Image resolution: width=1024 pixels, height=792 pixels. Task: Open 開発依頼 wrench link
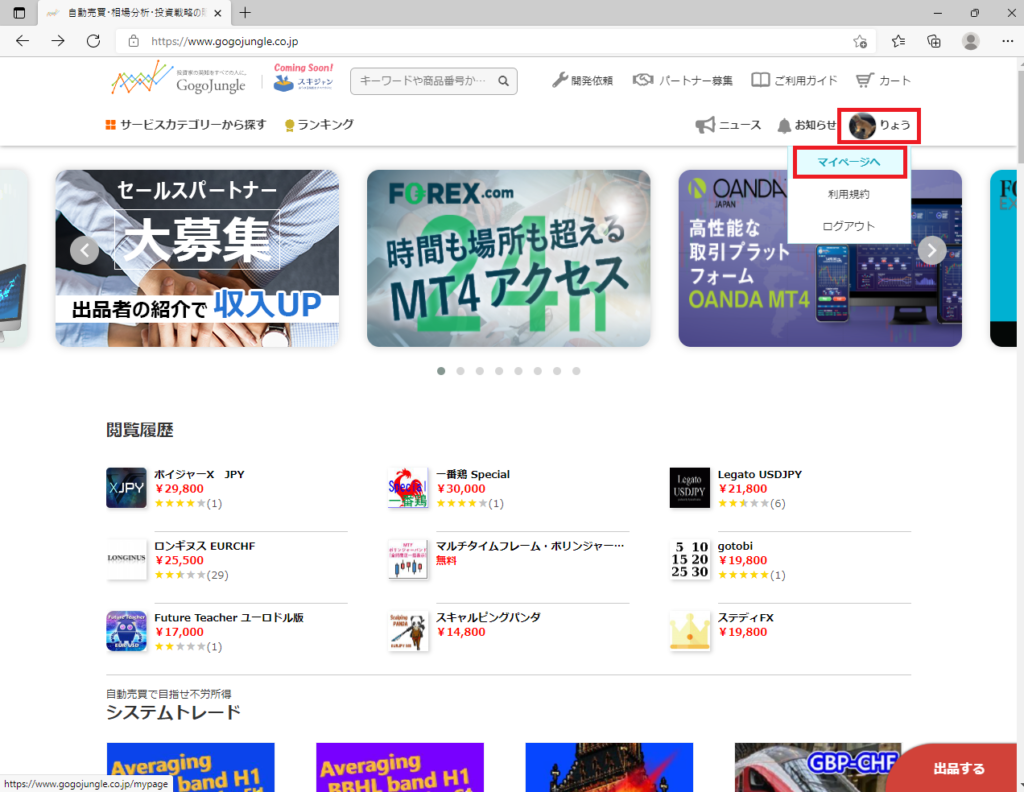tap(583, 80)
